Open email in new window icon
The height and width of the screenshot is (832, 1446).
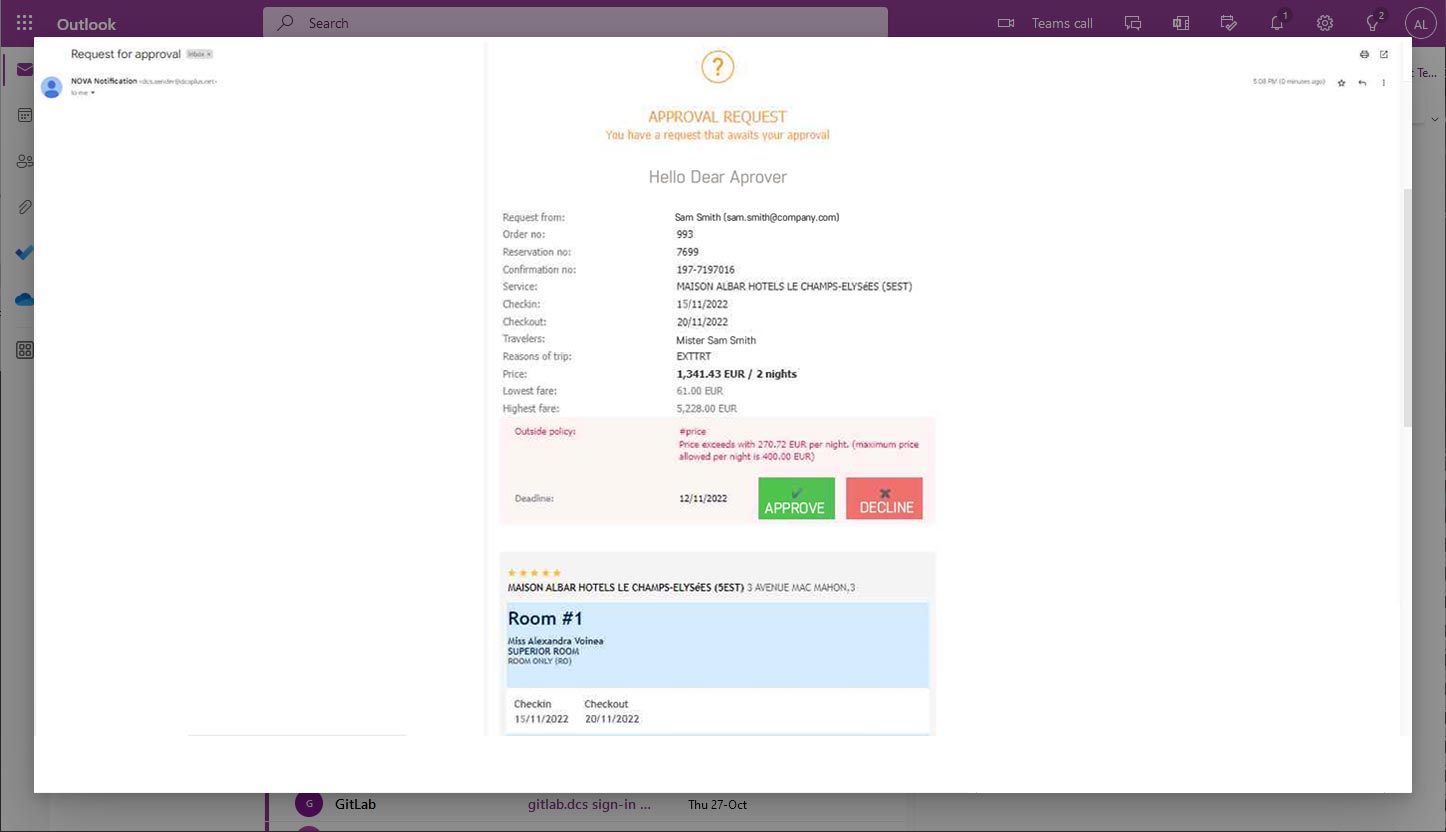pos(1384,54)
